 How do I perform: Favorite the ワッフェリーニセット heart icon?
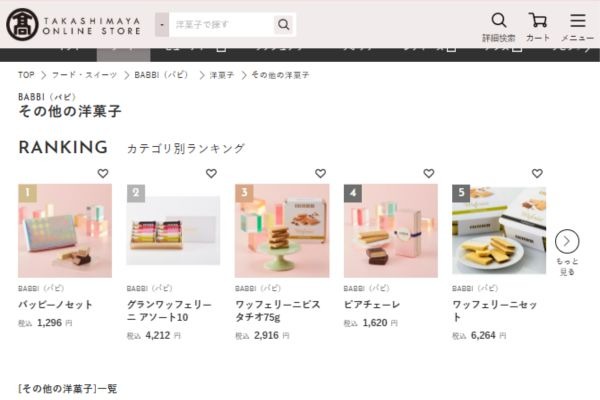pyautogui.click(x=537, y=173)
